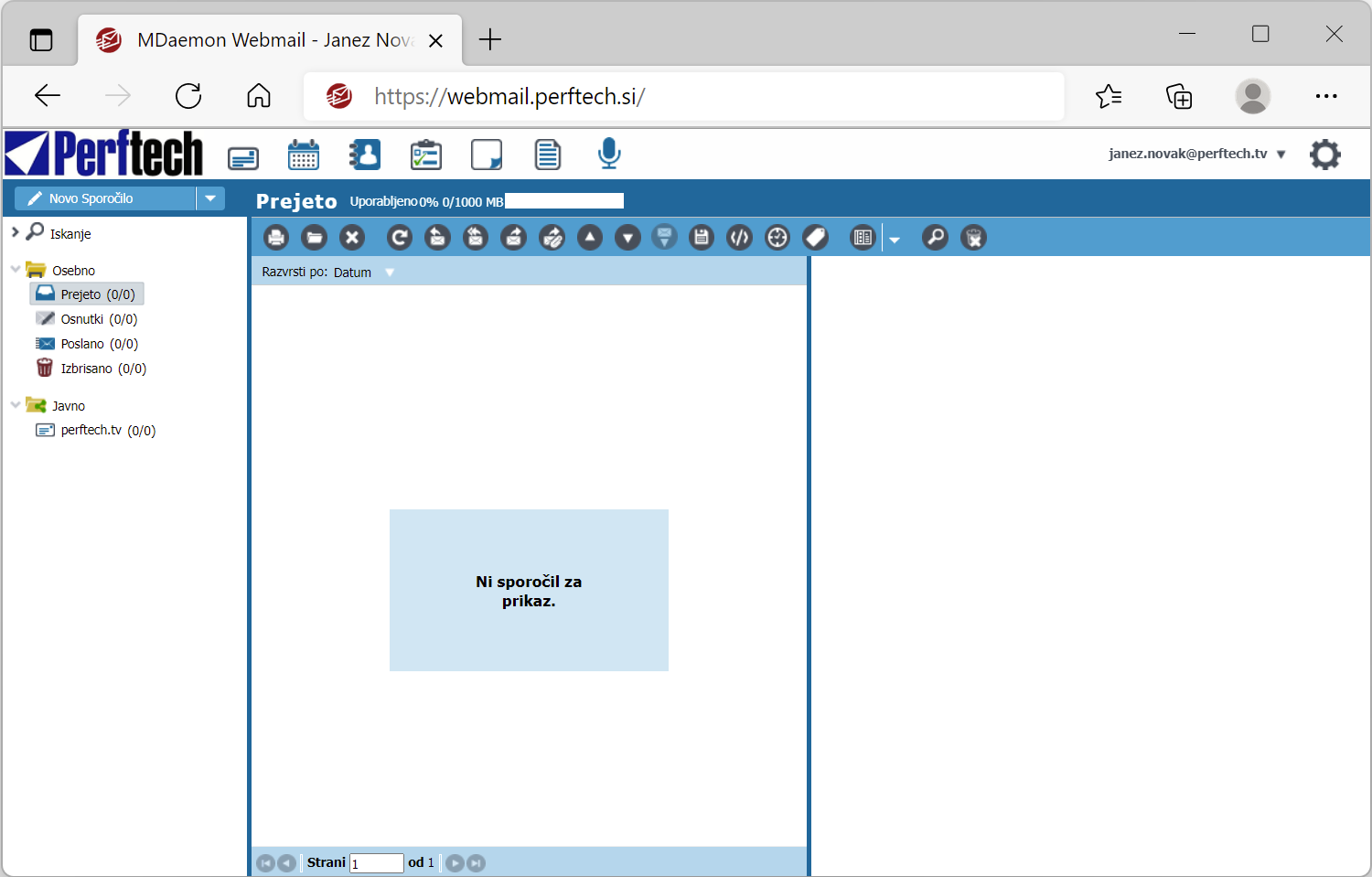1372x877 pixels.
Task: Open the Novo Sporočilo dropdown arrow
Action: coord(210,198)
